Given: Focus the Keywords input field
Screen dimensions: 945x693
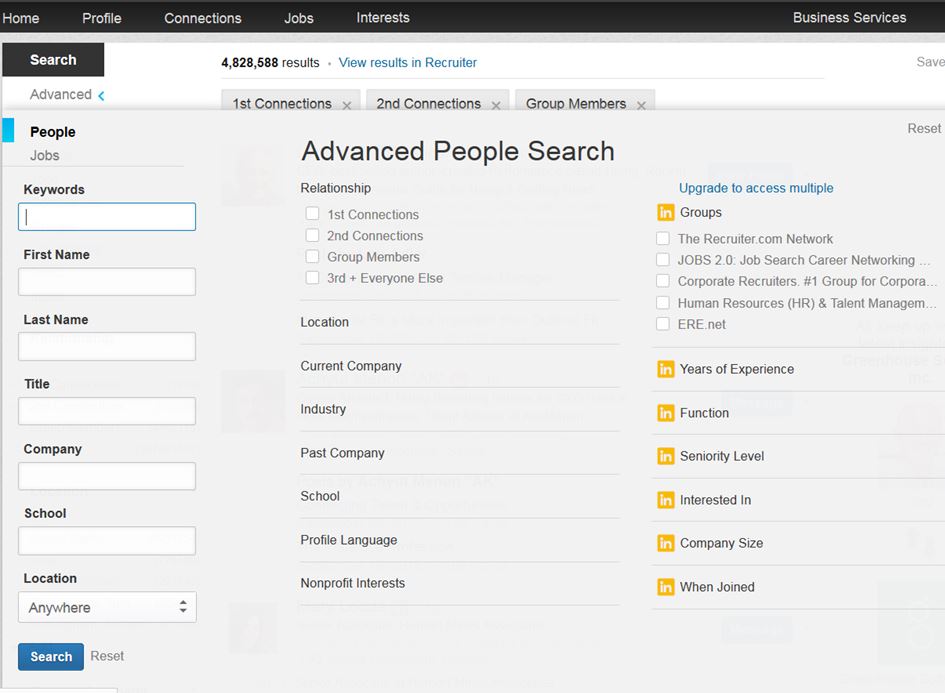Looking at the screenshot, I should click(107, 217).
